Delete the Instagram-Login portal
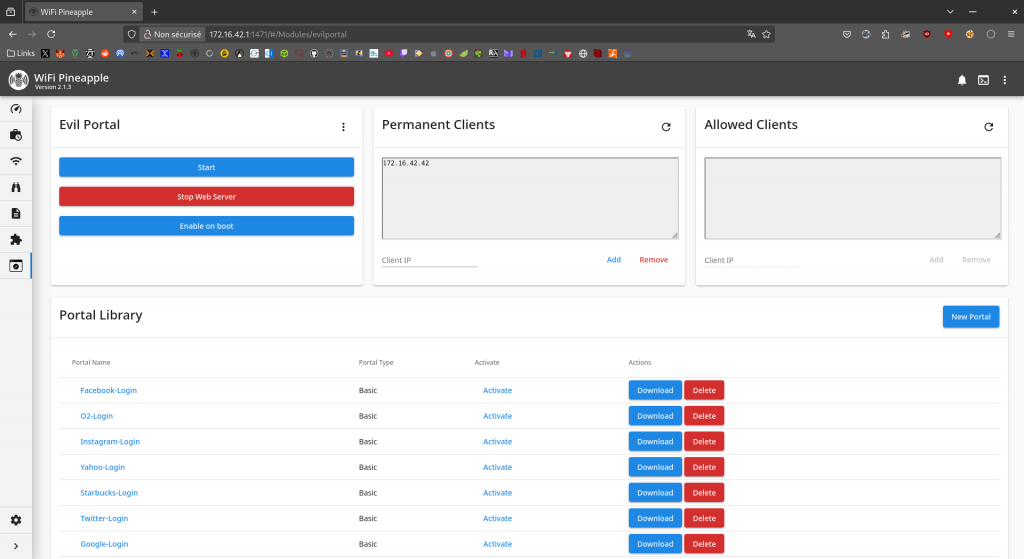Image resolution: width=1024 pixels, height=559 pixels. [x=704, y=441]
